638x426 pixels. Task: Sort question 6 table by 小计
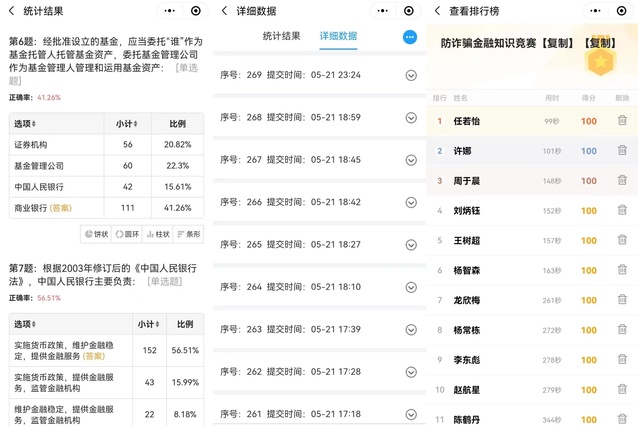click(x=125, y=124)
